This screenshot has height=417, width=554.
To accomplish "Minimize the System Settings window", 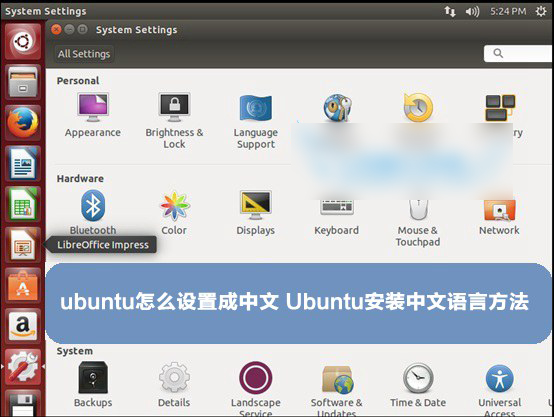I will tap(69, 29).
